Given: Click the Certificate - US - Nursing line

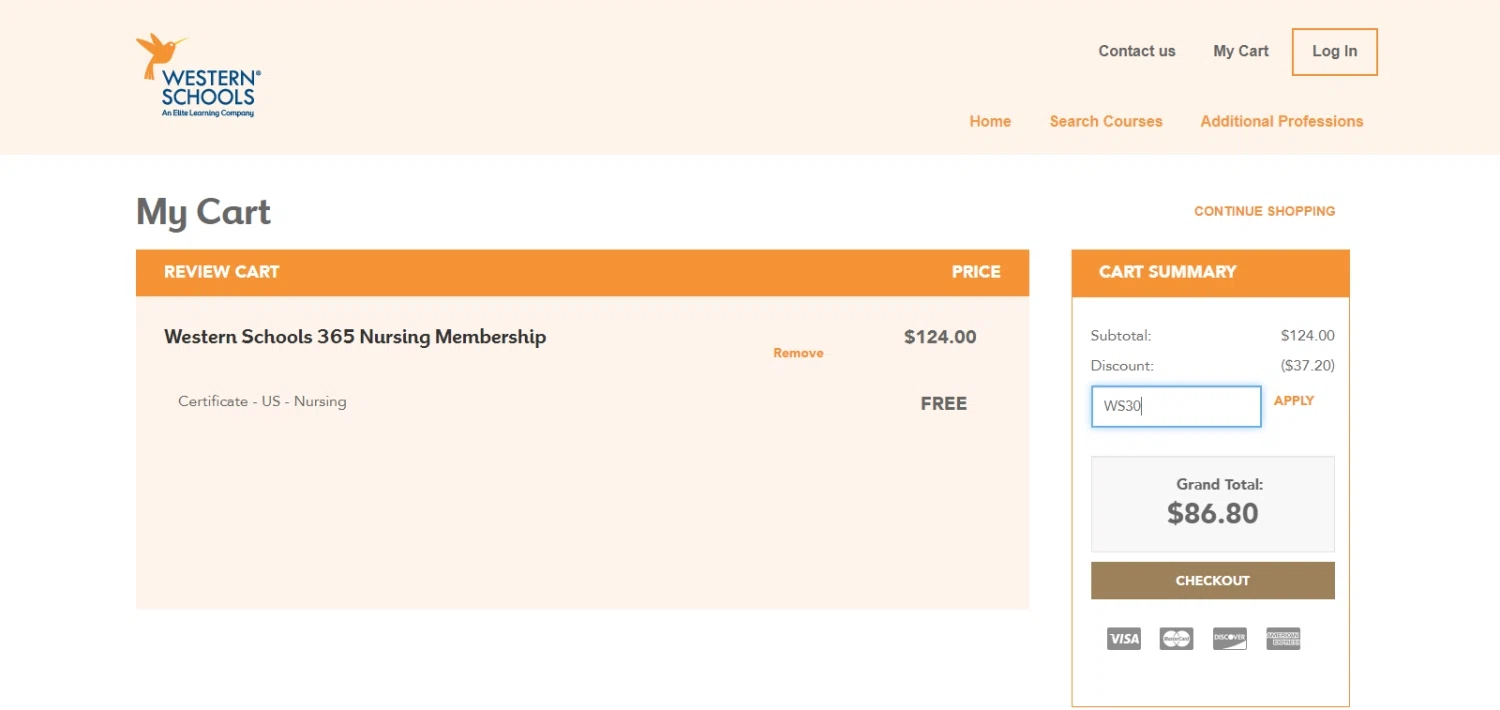Looking at the screenshot, I should point(262,401).
